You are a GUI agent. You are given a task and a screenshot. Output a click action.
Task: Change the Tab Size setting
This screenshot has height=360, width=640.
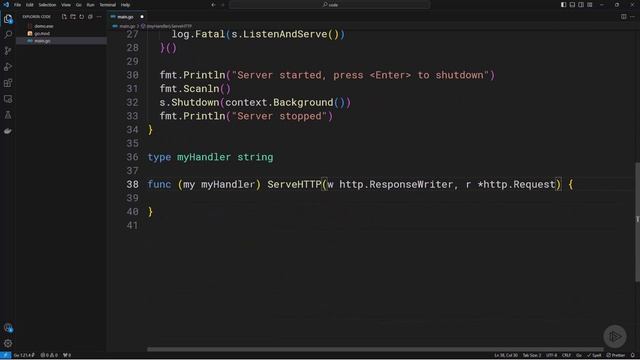[532, 355]
